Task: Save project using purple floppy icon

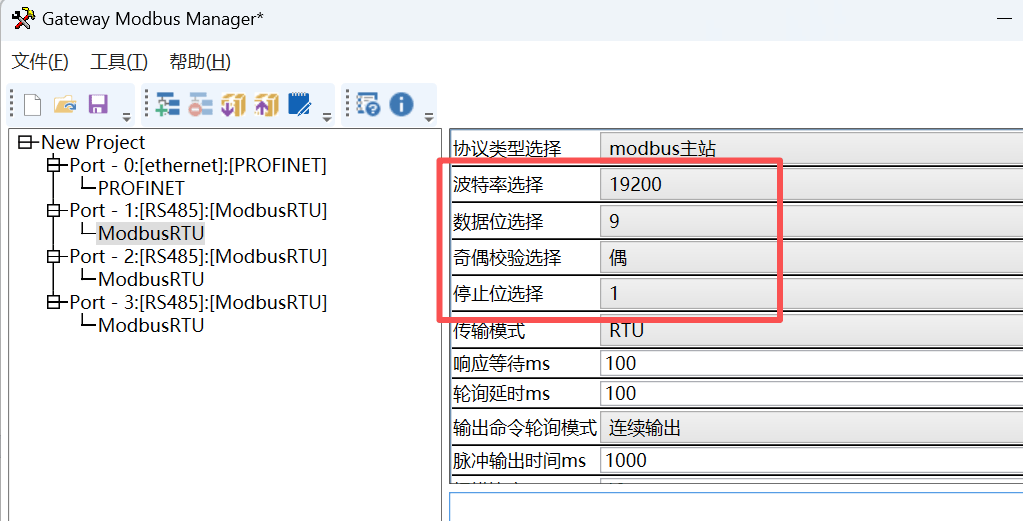Action: click(99, 104)
